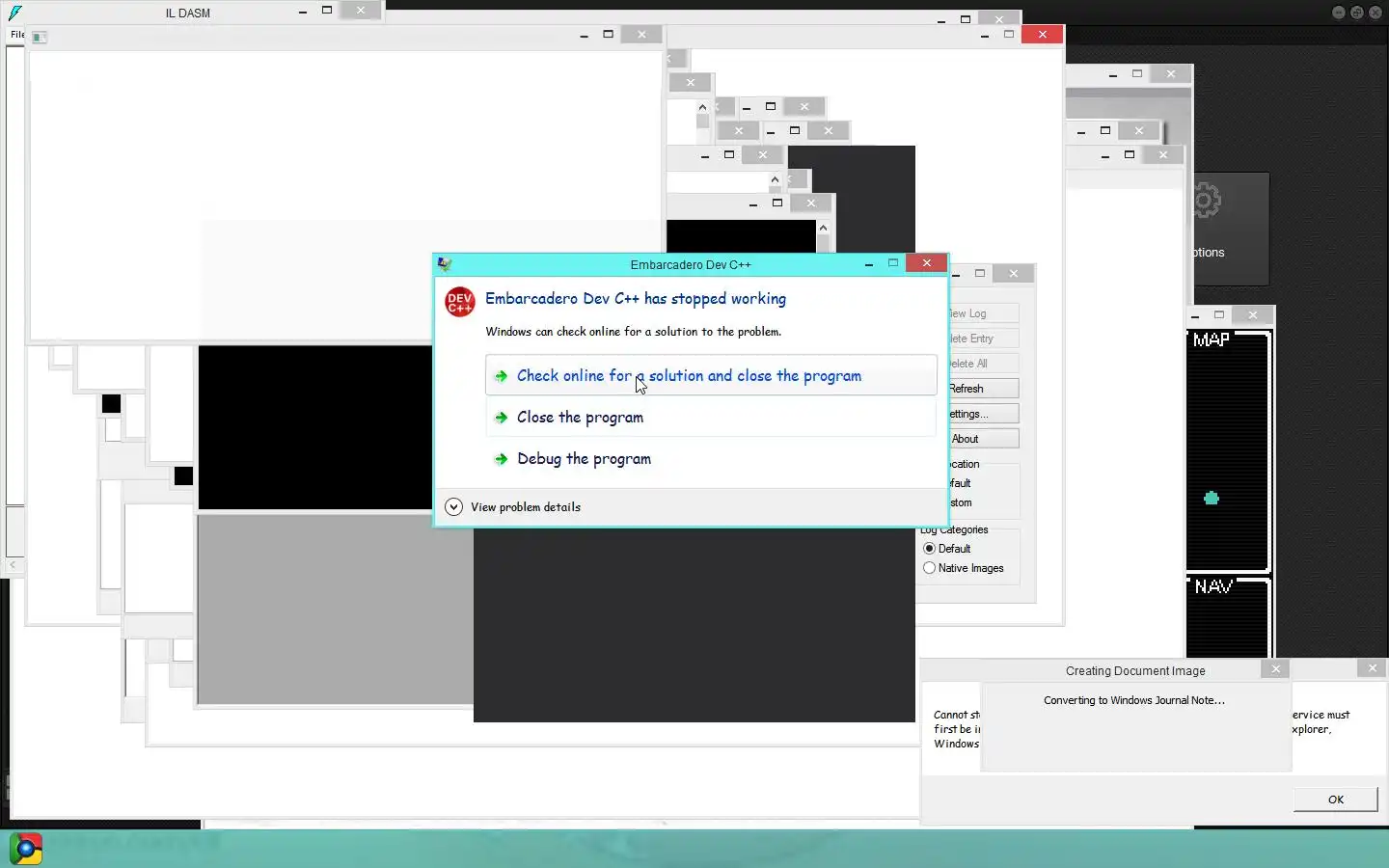Click the MAP panel label
Screen dimensions: 1389x868
pyautogui.click(x=1211, y=339)
